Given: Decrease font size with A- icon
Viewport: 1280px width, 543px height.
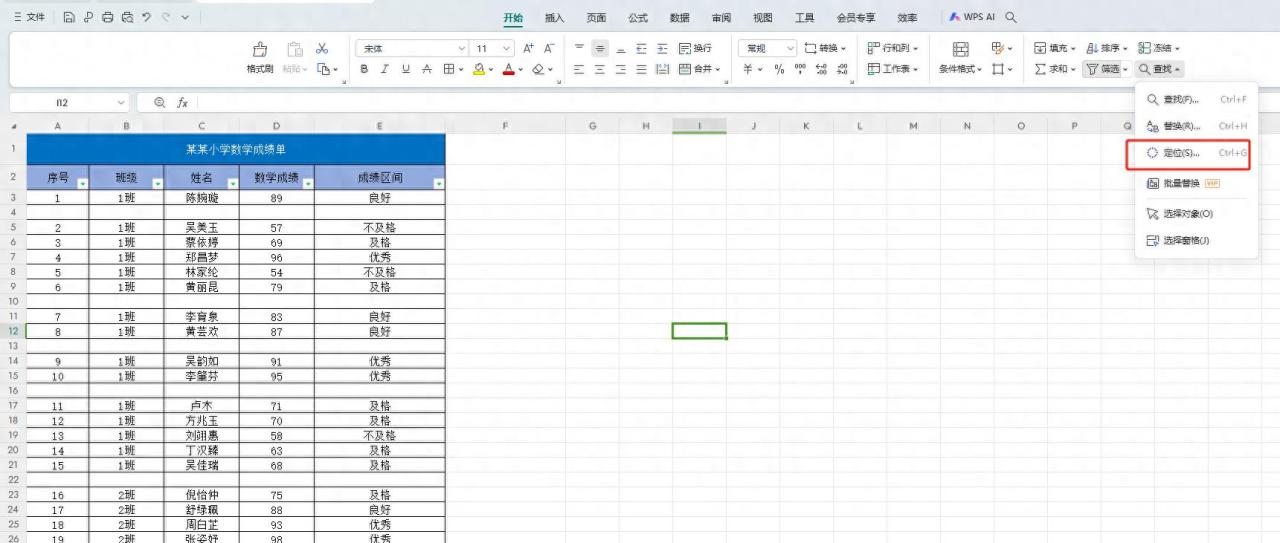Looking at the screenshot, I should point(549,48).
